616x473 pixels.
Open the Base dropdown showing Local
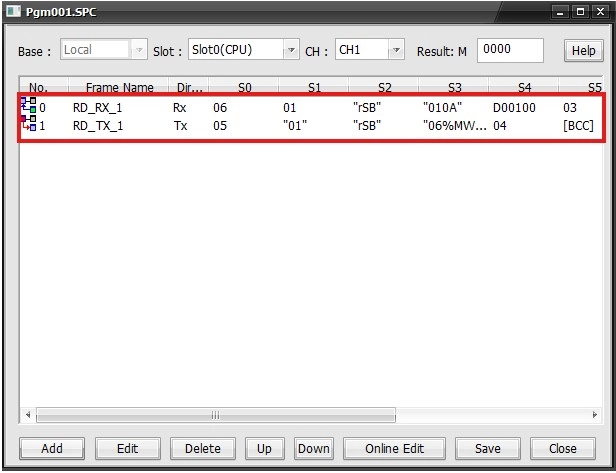tap(104, 50)
